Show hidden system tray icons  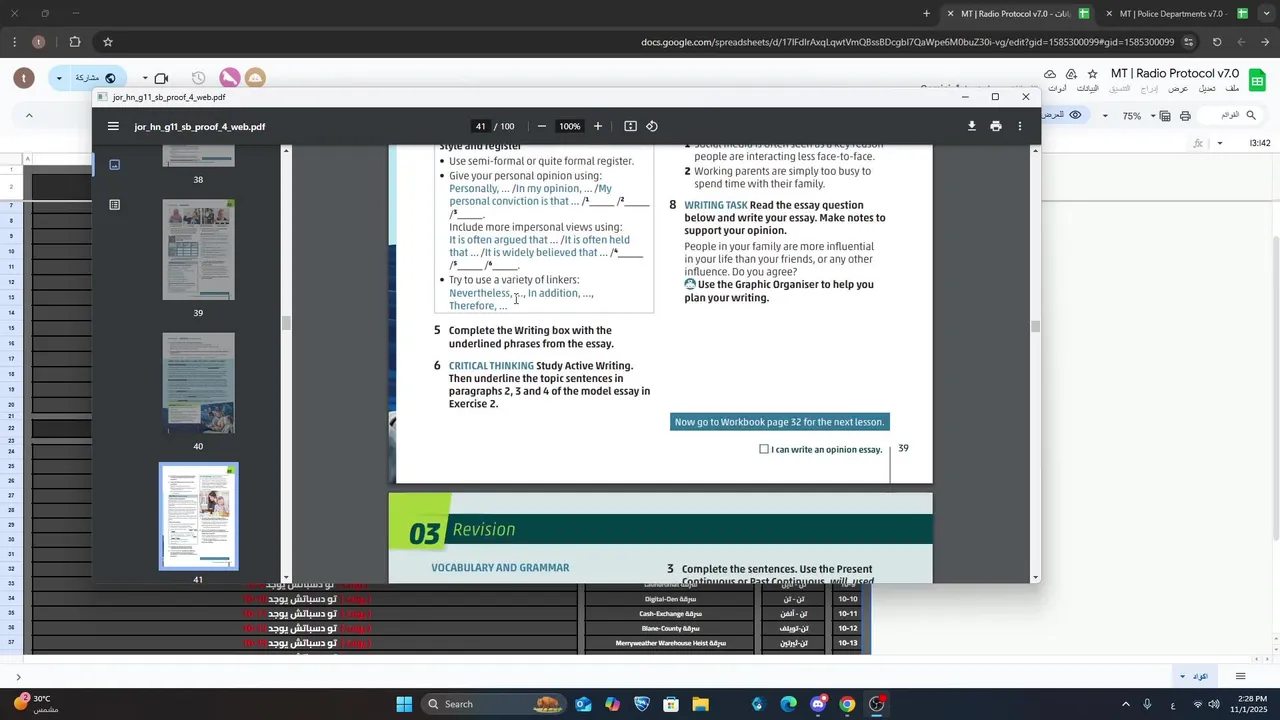(x=1125, y=704)
